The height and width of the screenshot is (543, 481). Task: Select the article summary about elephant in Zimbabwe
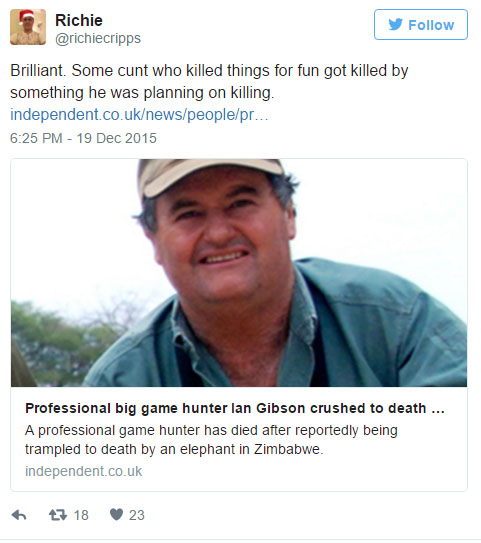[211, 440]
